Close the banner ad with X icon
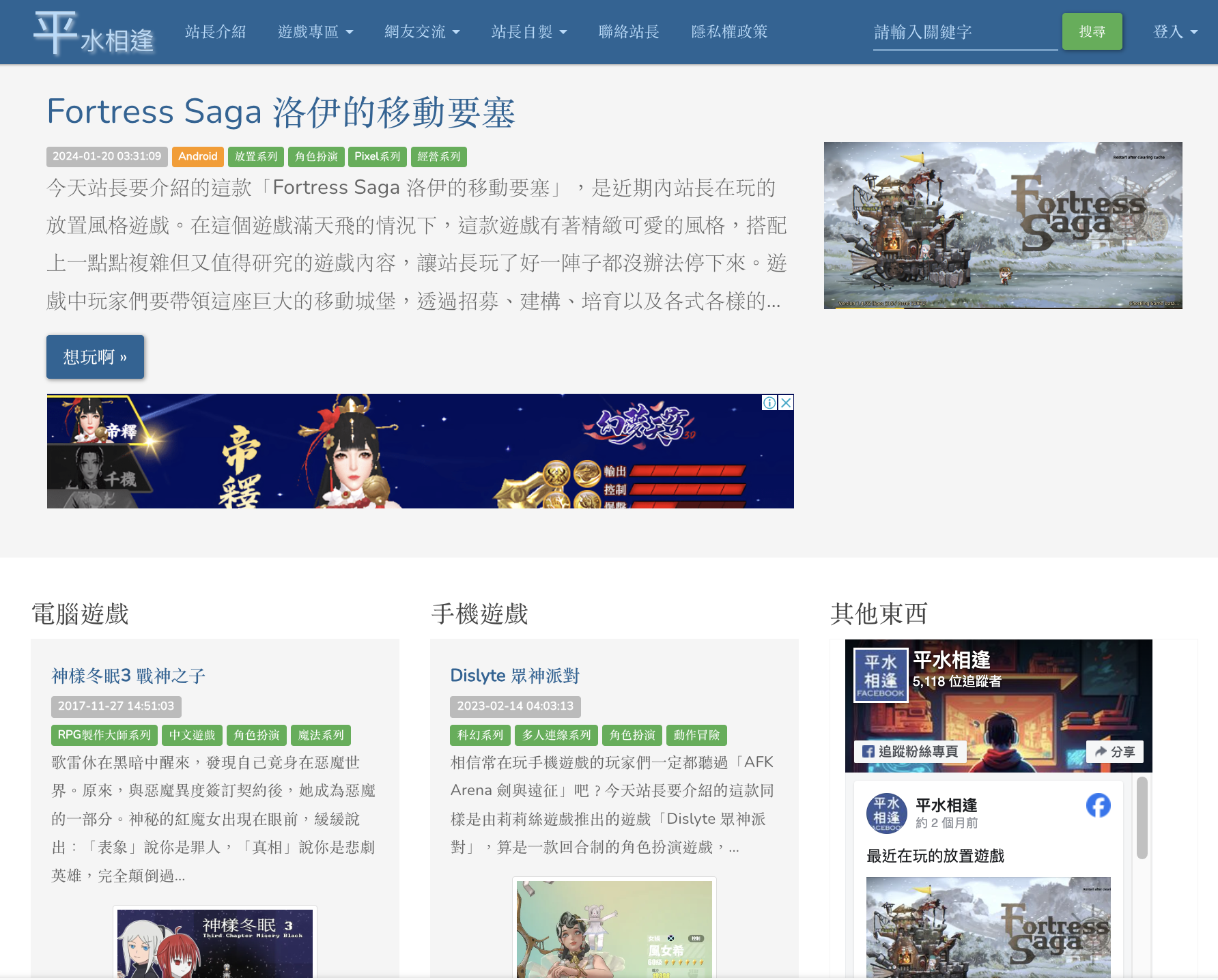The image size is (1218, 980). [786, 403]
